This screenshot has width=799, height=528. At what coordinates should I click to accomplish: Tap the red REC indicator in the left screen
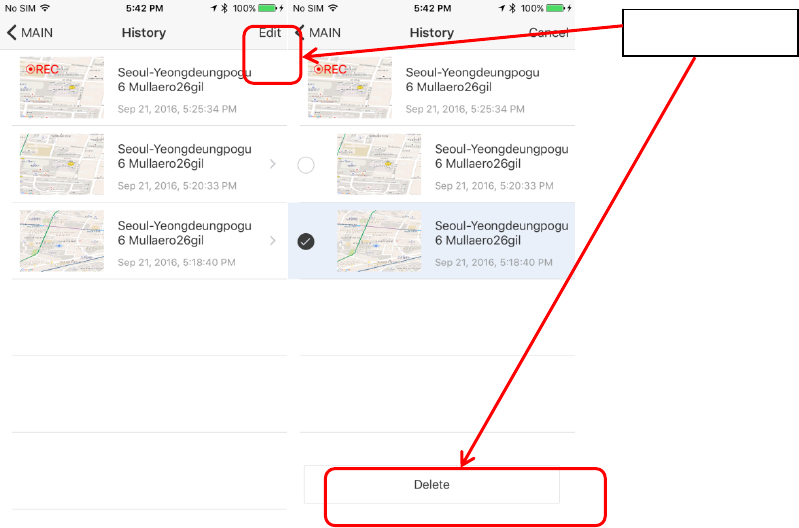(x=42, y=69)
